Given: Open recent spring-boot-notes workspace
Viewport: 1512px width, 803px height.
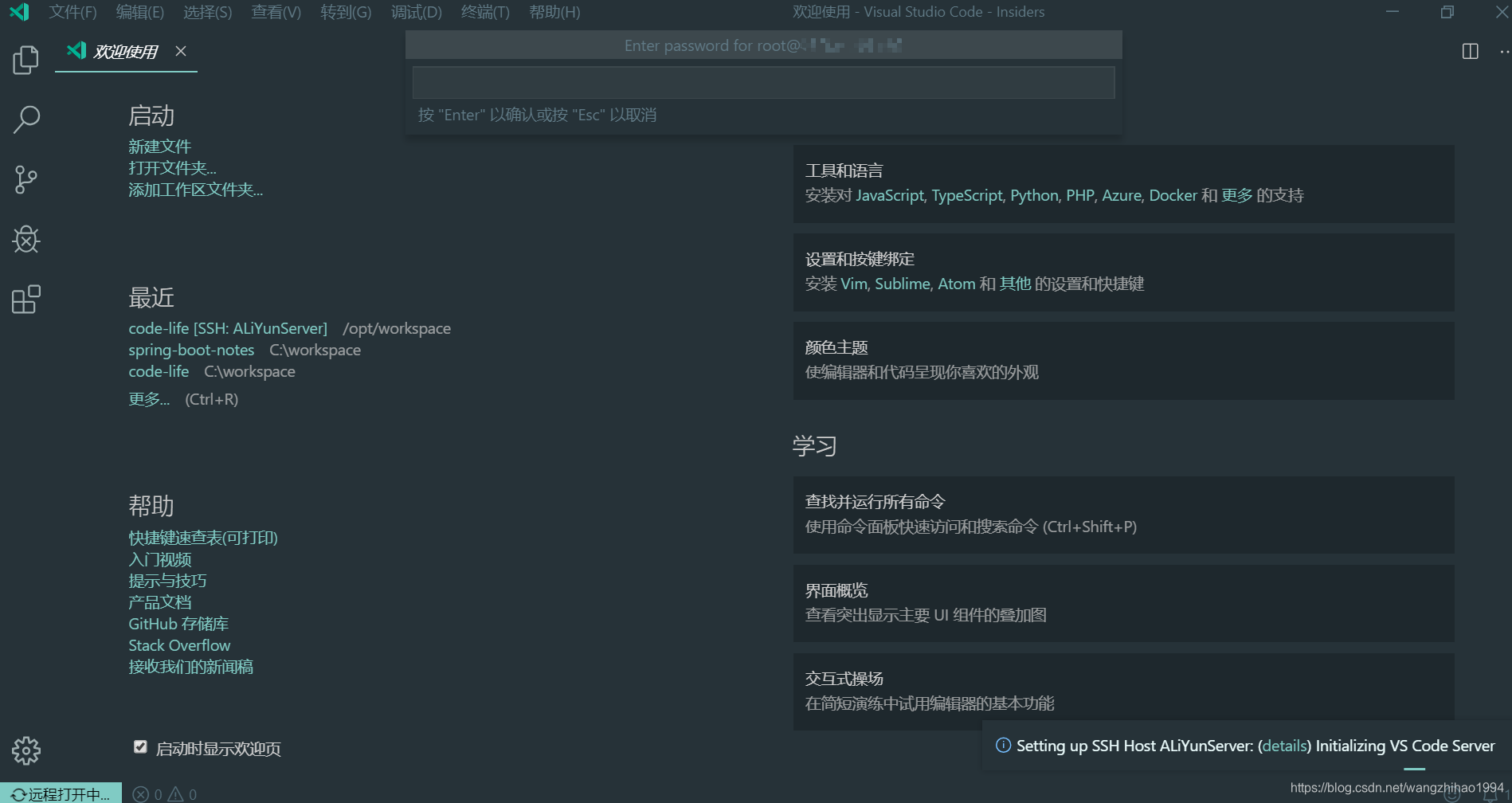Looking at the screenshot, I should (191, 350).
